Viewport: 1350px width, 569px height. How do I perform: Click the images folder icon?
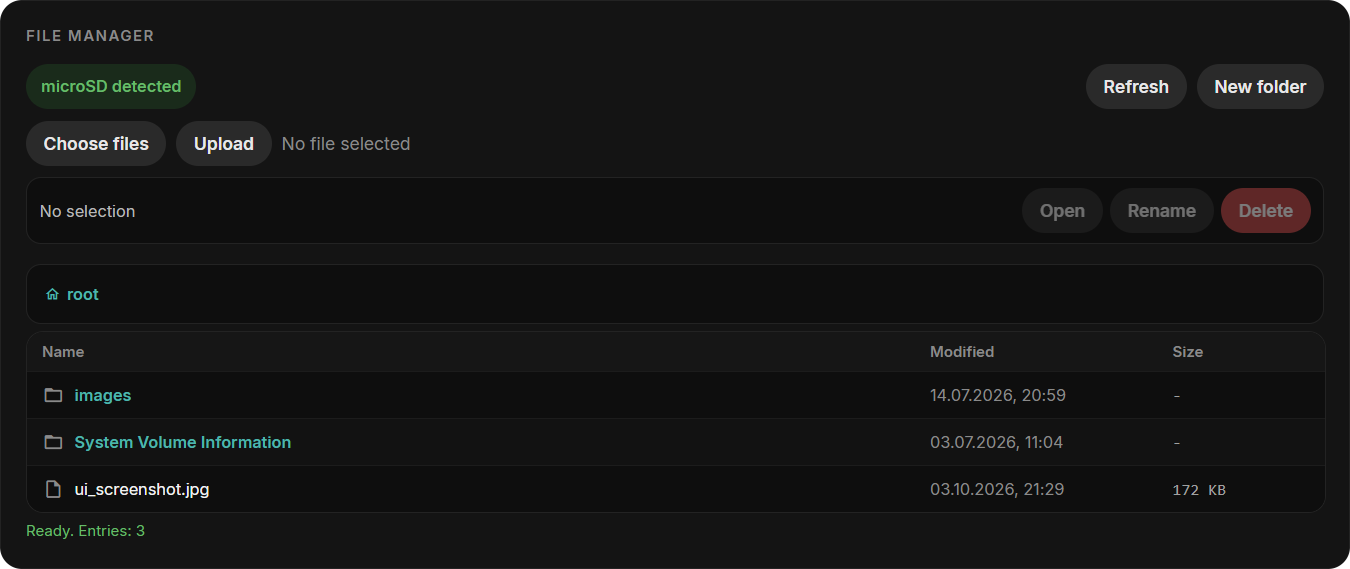(53, 395)
